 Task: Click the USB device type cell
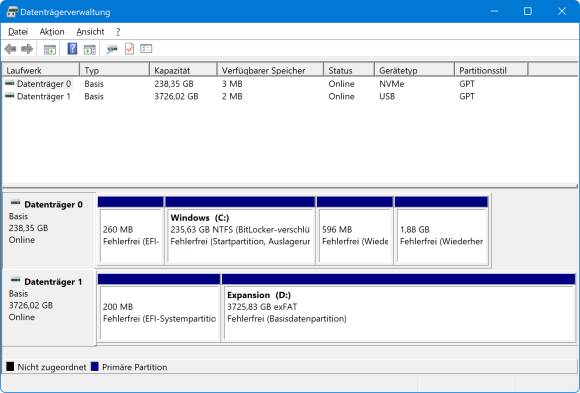point(387,97)
